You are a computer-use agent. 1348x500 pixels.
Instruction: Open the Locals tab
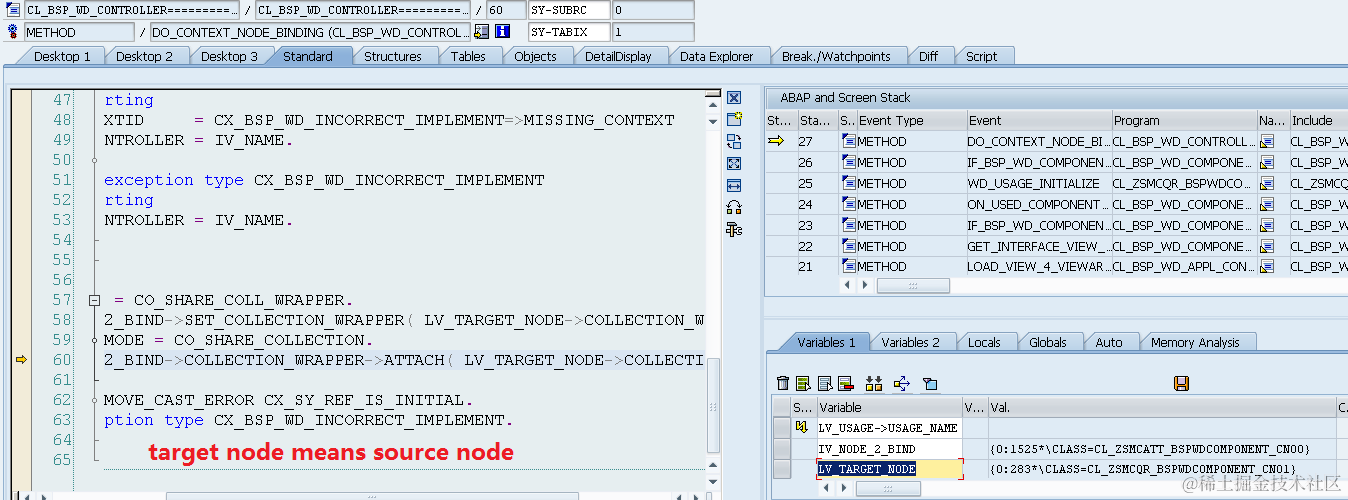click(x=984, y=342)
